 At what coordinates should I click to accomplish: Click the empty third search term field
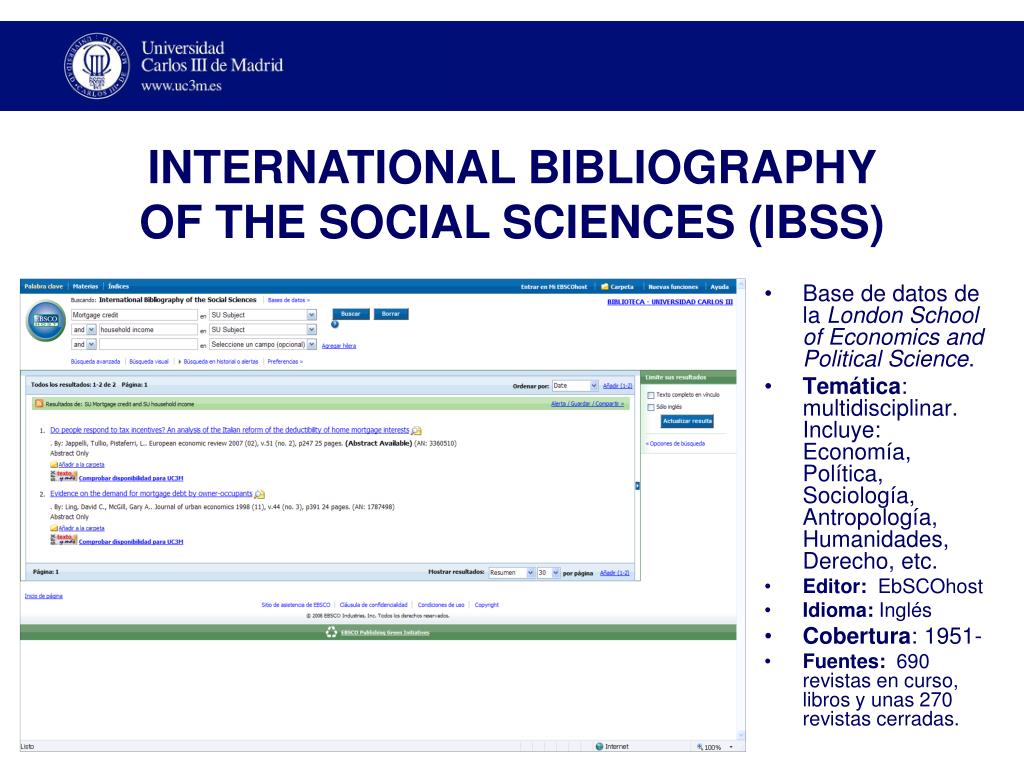pos(148,344)
